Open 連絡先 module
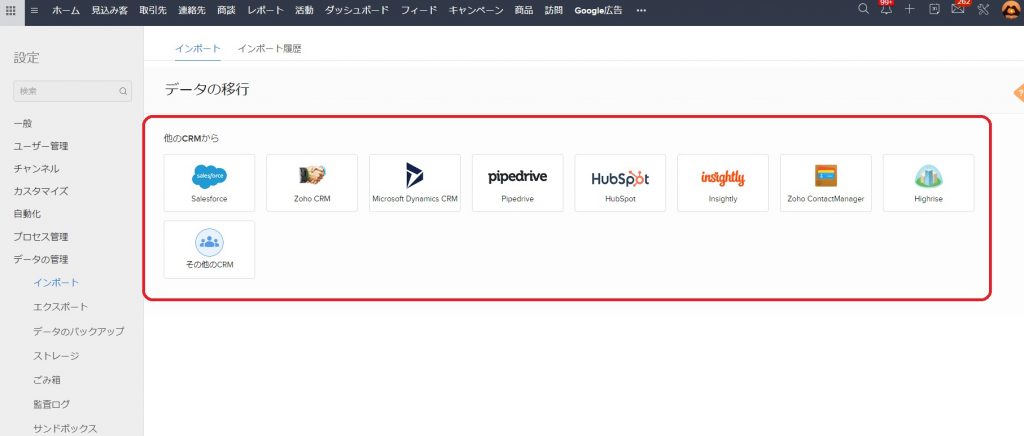This screenshot has width=1024, height=436. tap(192, 10)
